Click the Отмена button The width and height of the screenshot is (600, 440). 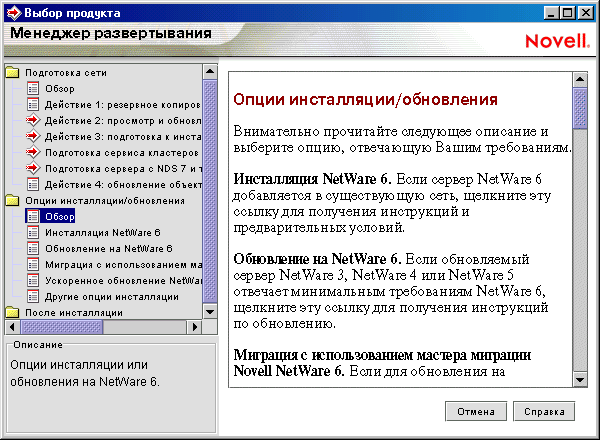(476, 411)
